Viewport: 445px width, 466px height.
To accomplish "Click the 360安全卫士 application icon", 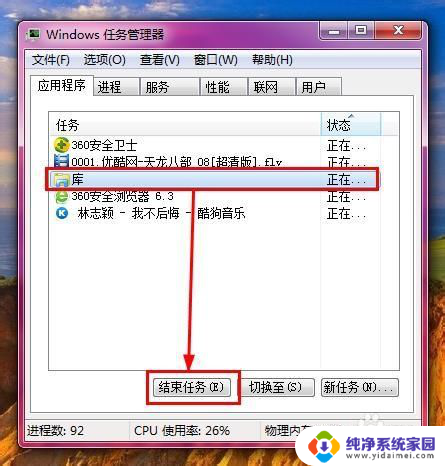I will [61, 145].
